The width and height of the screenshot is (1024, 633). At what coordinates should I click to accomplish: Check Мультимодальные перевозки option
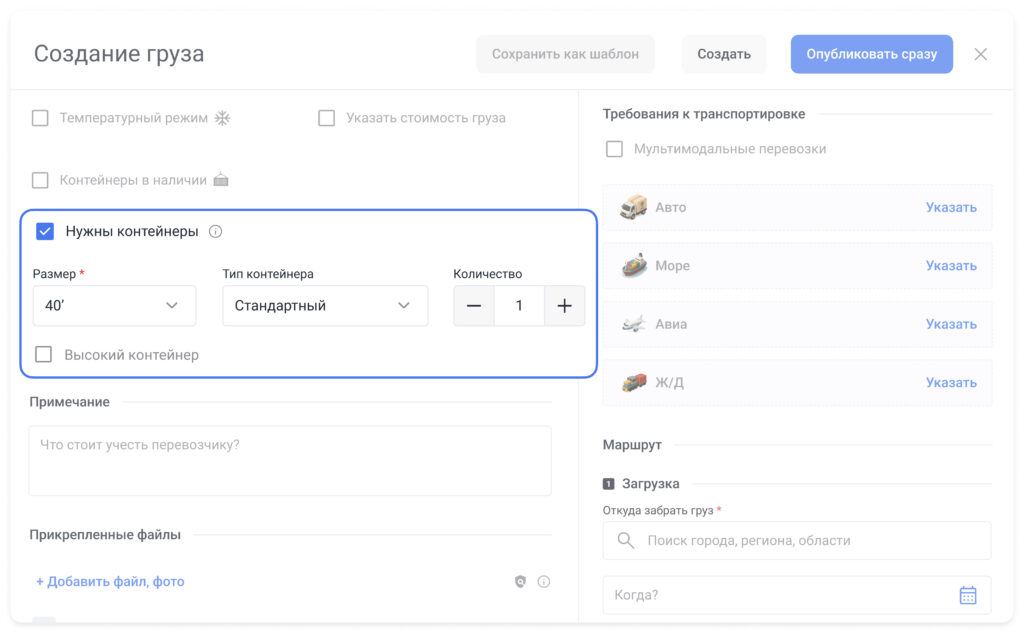615,149
